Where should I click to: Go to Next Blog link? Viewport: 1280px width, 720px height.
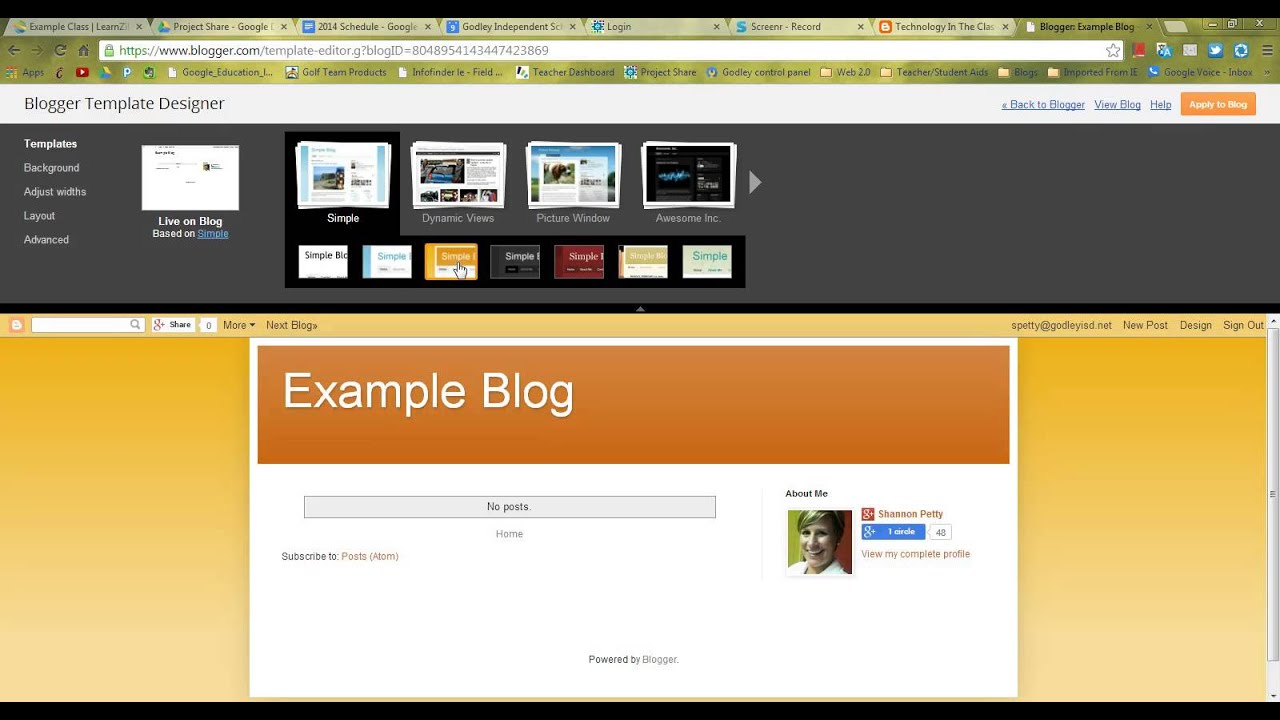pyautogui.click(x=291, y=325)
